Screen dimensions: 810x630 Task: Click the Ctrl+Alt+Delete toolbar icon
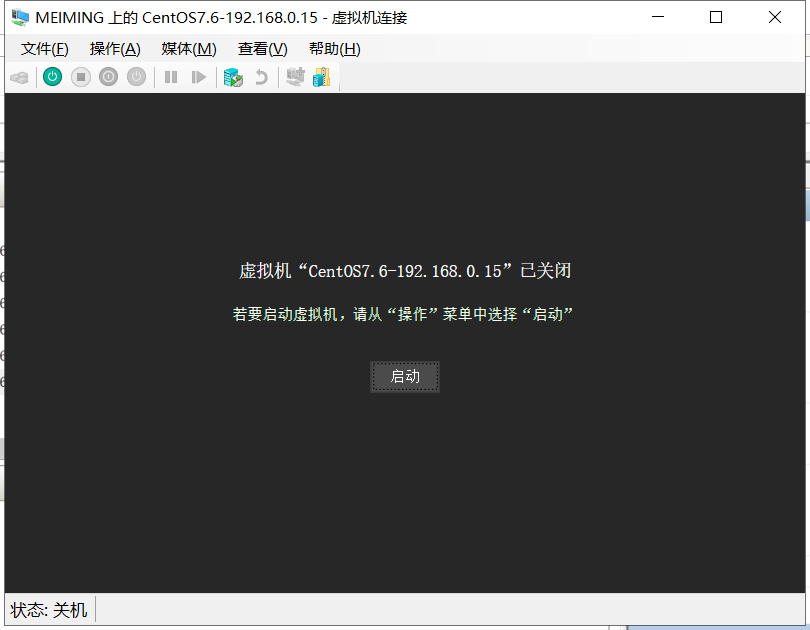click(x=20, y=77)
